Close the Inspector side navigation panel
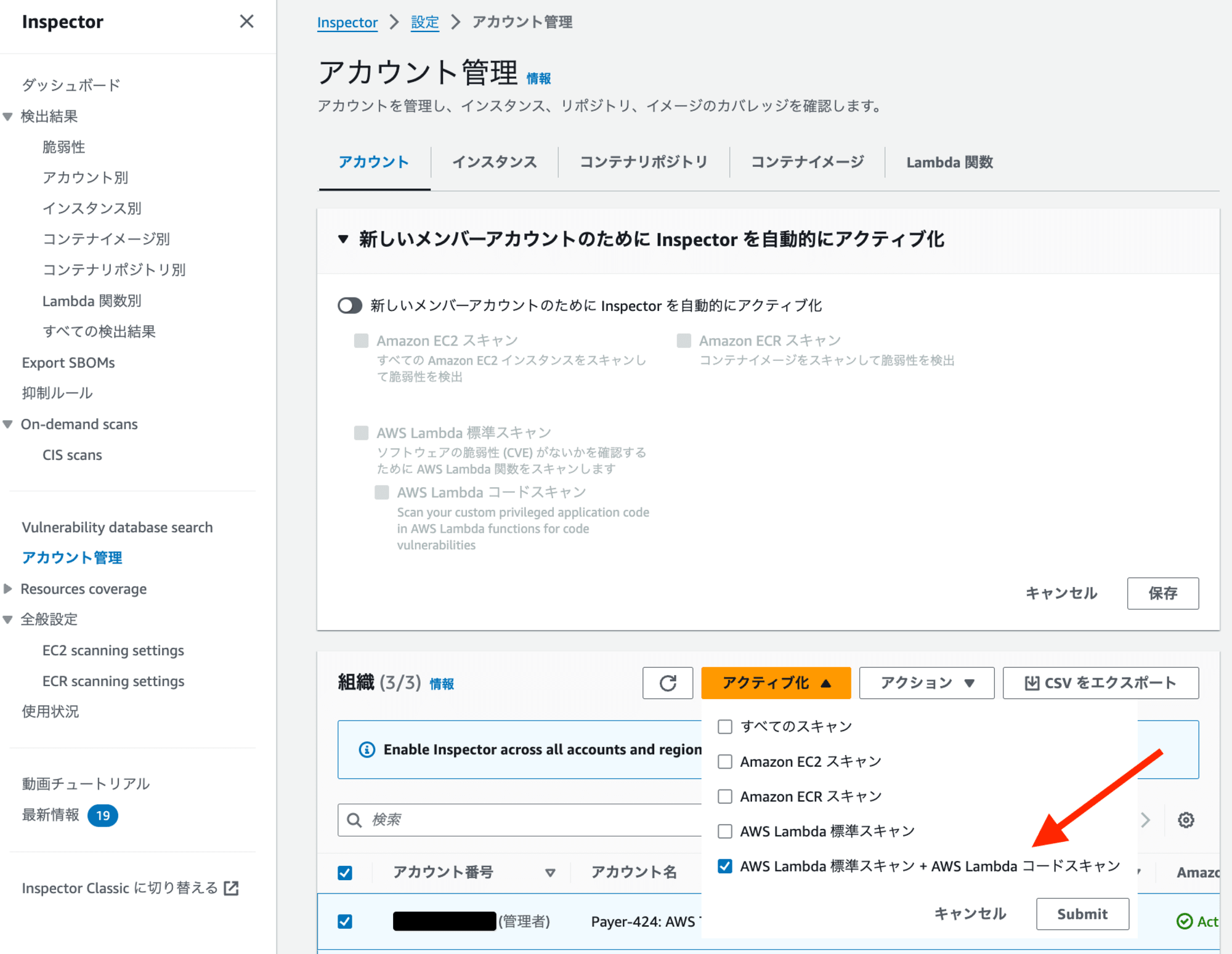 246,22
